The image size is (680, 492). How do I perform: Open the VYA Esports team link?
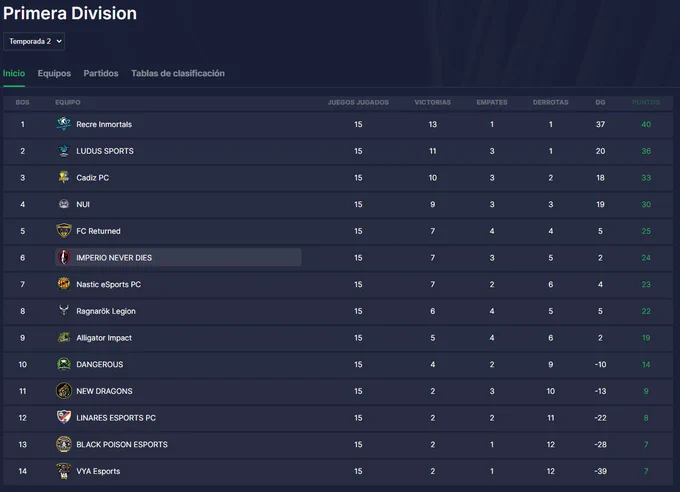[x=98, y=471]
